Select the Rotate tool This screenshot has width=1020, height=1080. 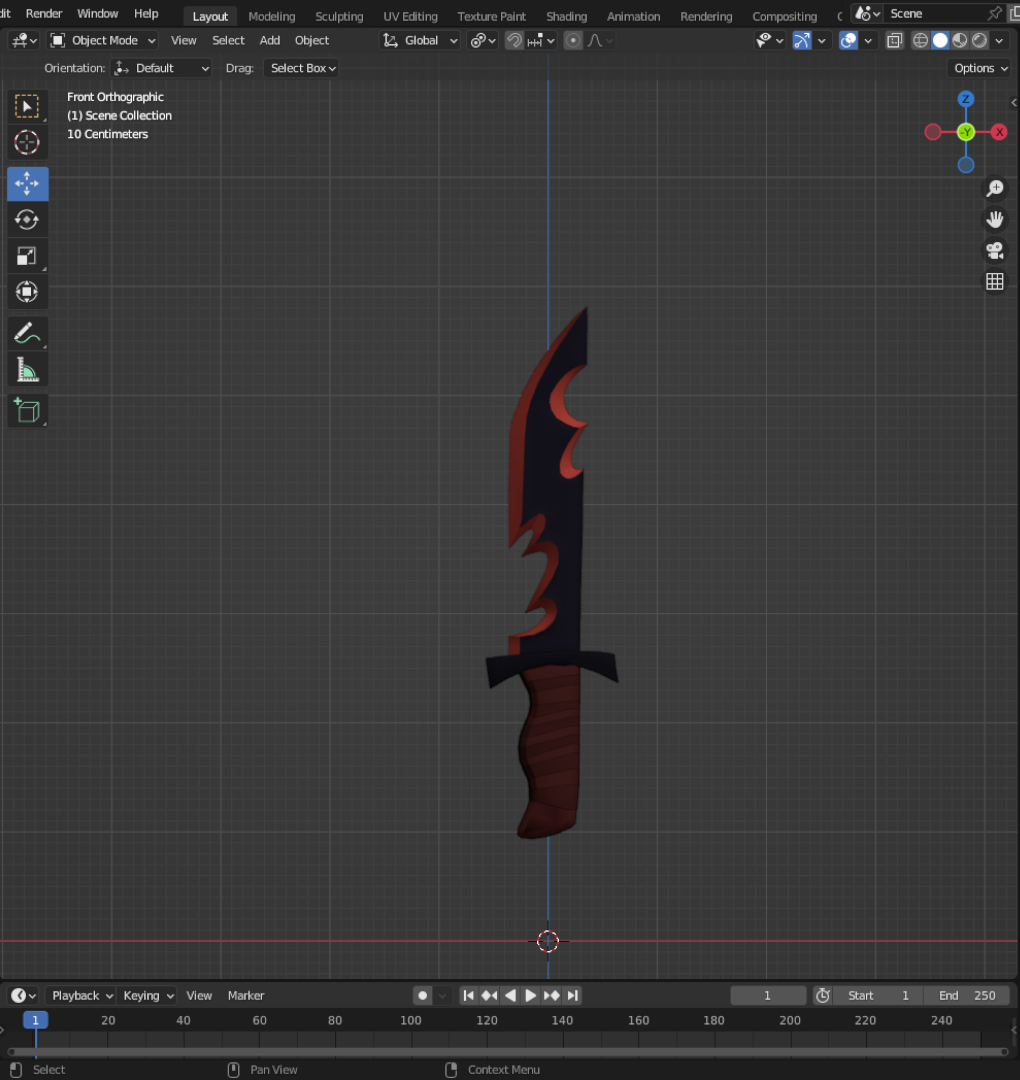(28, 220)
